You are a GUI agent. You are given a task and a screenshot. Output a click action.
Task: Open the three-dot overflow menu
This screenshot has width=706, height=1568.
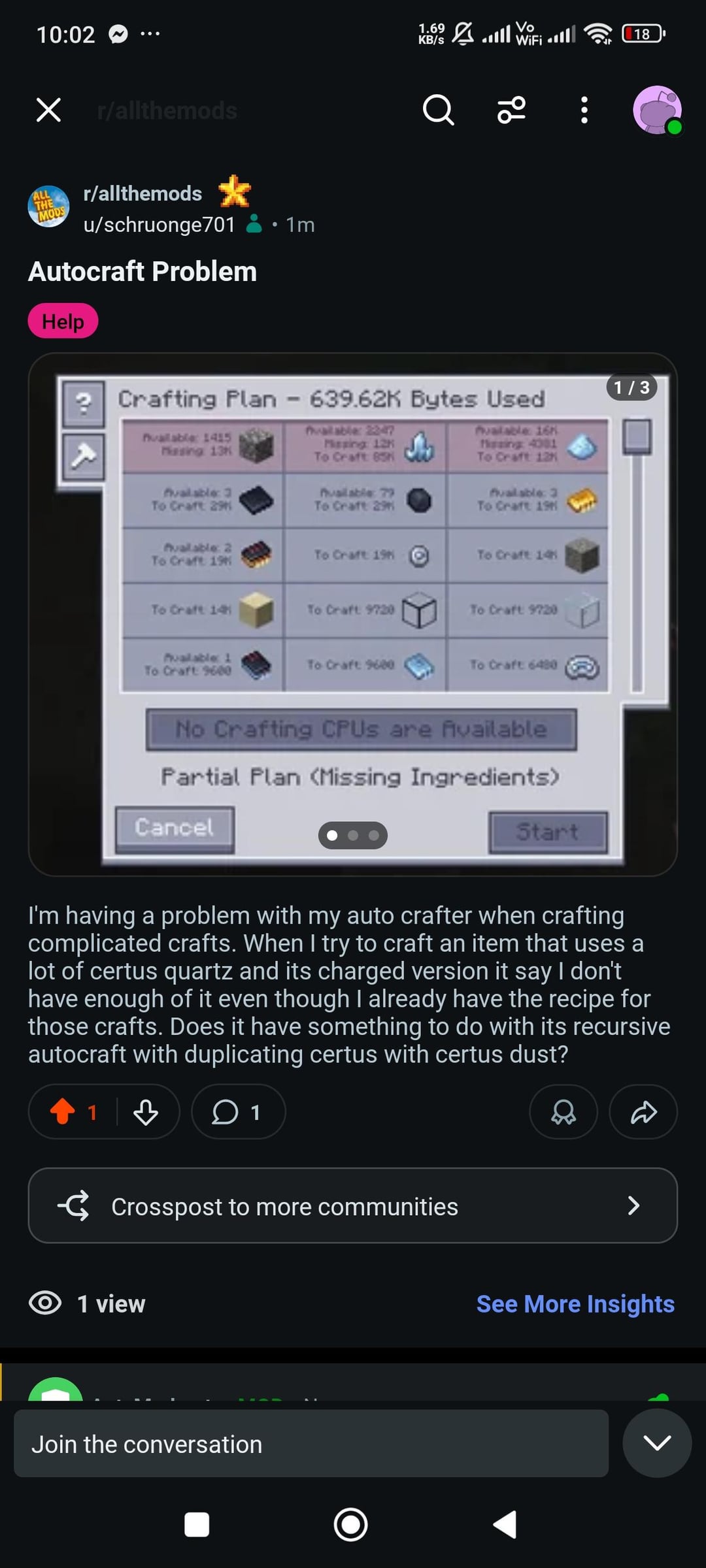(584, 110)
